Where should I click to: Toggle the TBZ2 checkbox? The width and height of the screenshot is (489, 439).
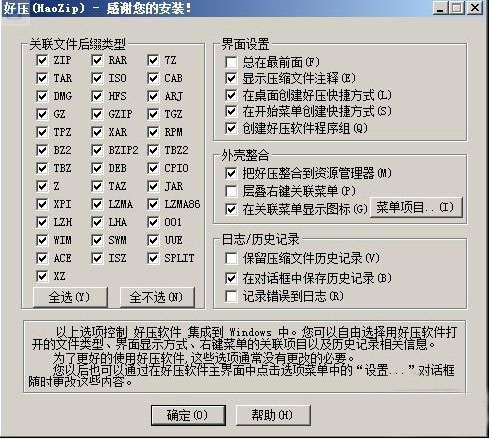[153, 150]
